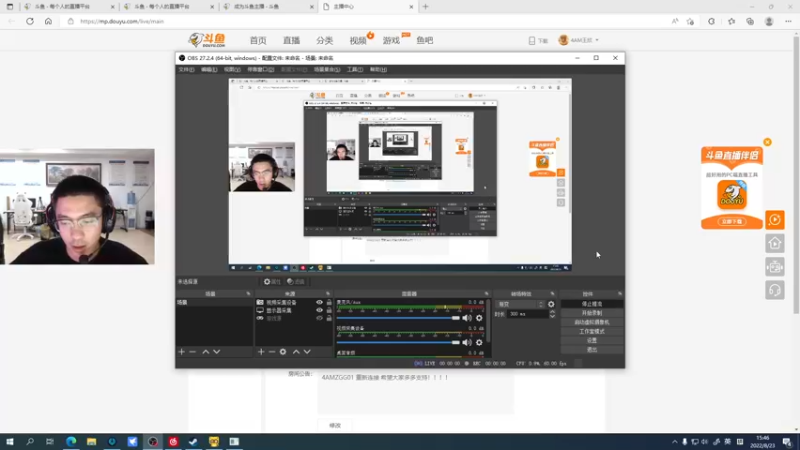800x450 pixels.
Task: Click the remove scene minus icon in OBS
Action: pos(192,352)
